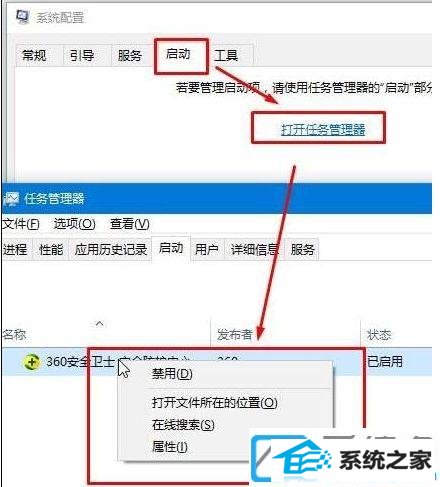Image resolution: width=440 pixels, height=487 pixels.
Task: Open the 选项(O) menu
Action: coord(74,224)
